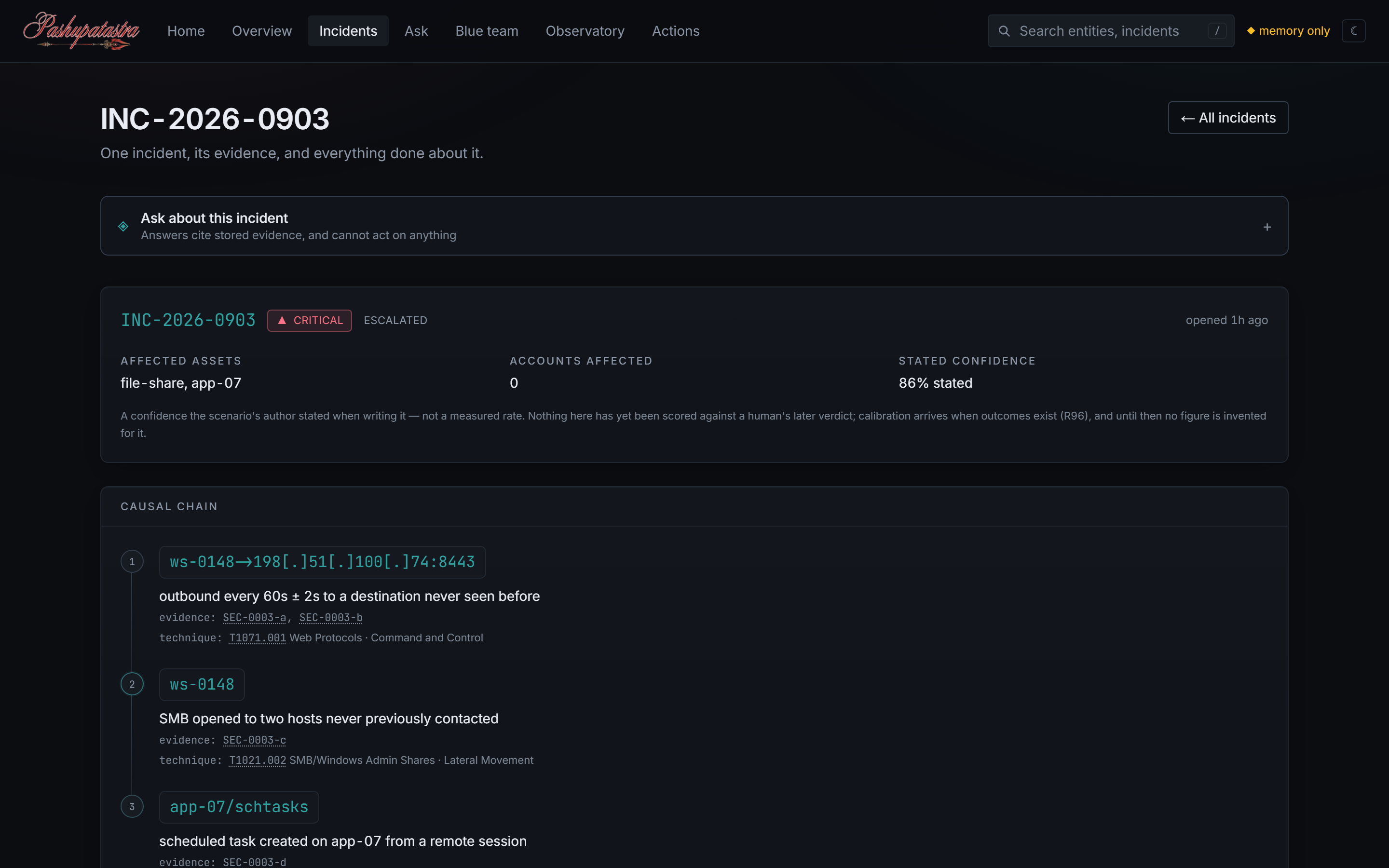
Task: Return via All incidents button
Action: tap(1228, 118)
